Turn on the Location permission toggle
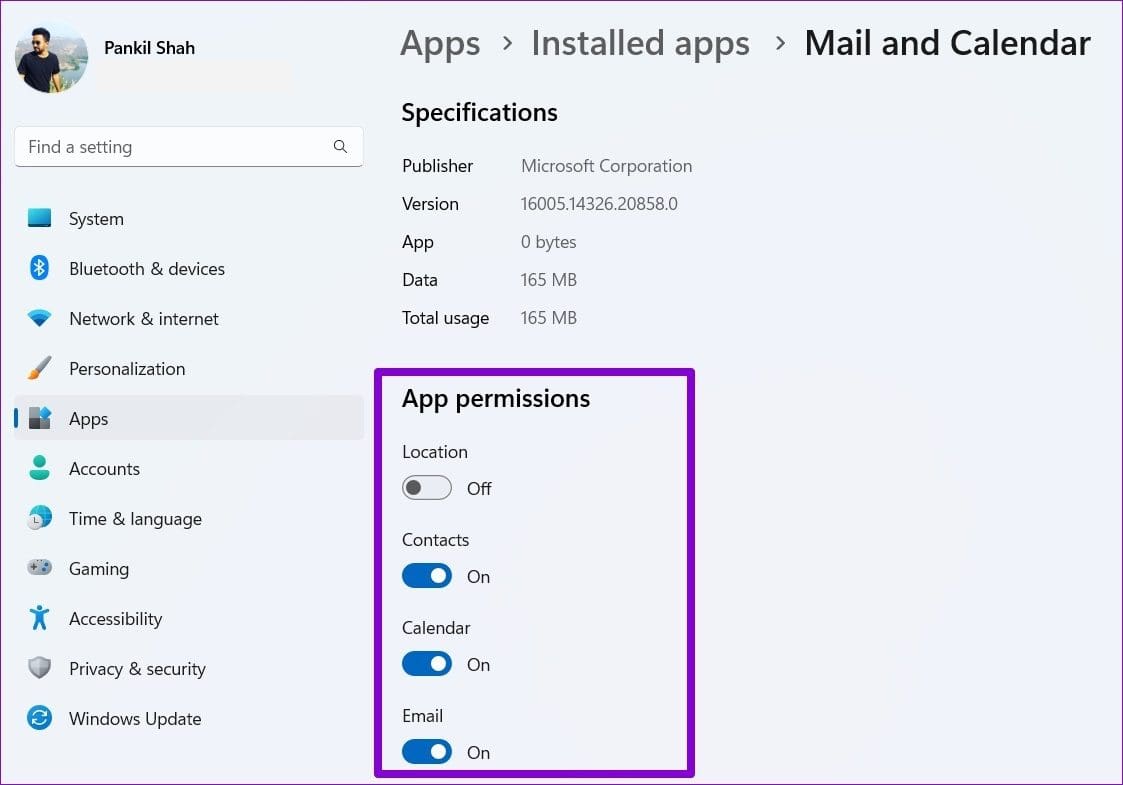Image resolution: width=1123 pixels, height=785 pixels. [427, 488]
